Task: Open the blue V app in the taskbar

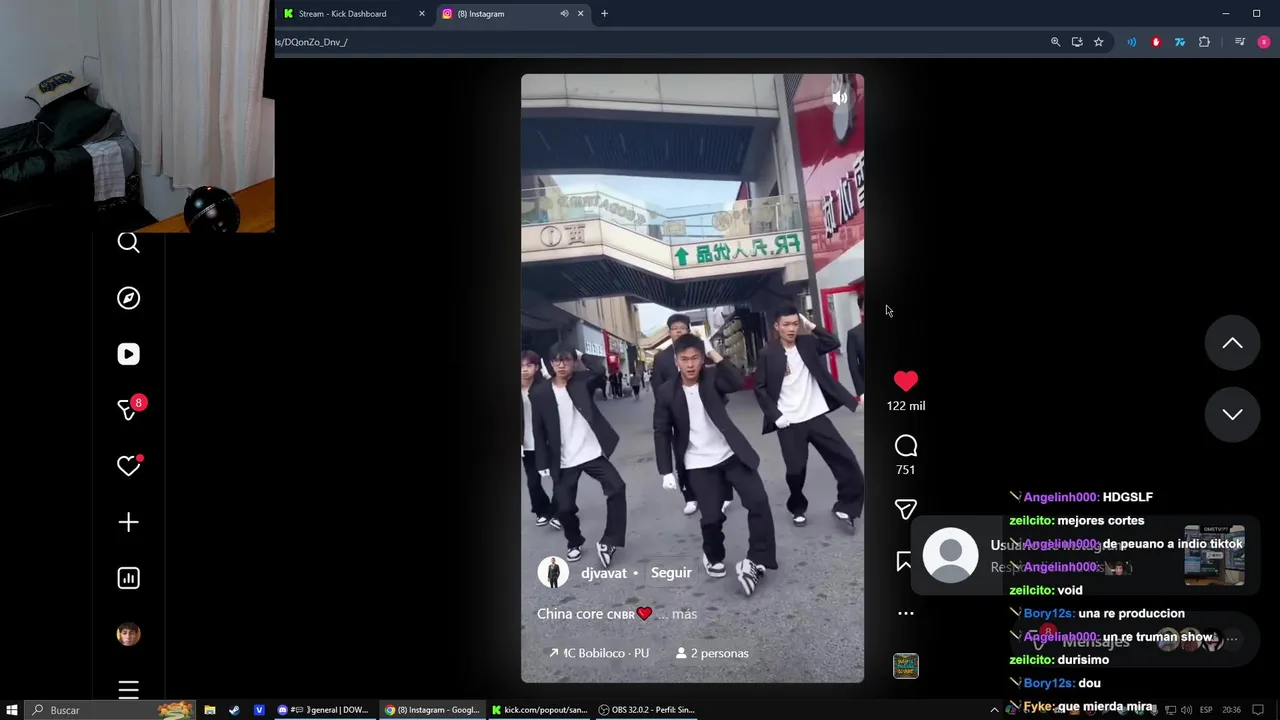Action: tap(259, 710)
